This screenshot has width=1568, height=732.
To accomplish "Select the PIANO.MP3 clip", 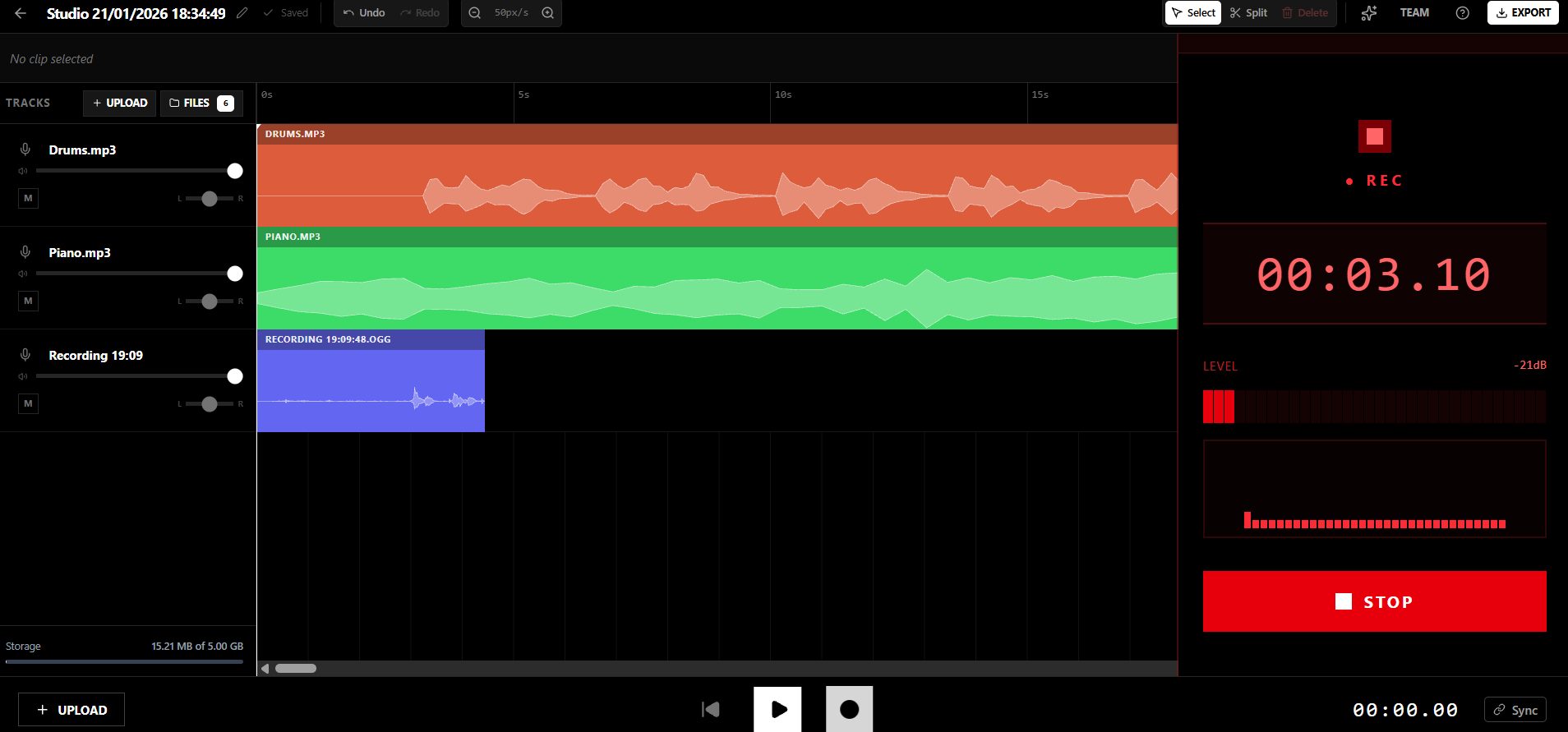I will (x=717, y=278).
